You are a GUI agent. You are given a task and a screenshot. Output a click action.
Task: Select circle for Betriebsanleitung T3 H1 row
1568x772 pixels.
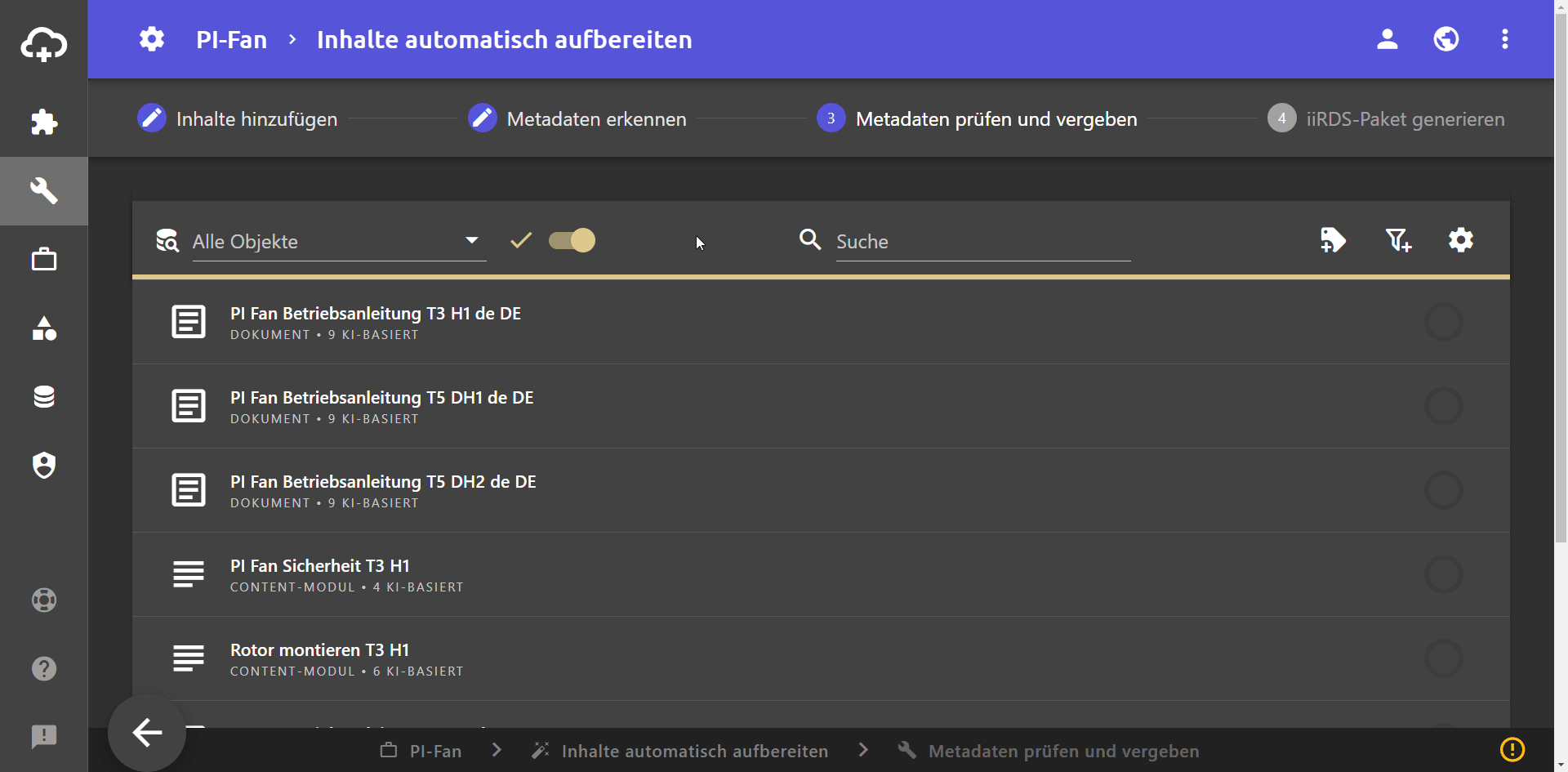point(1444,322)
